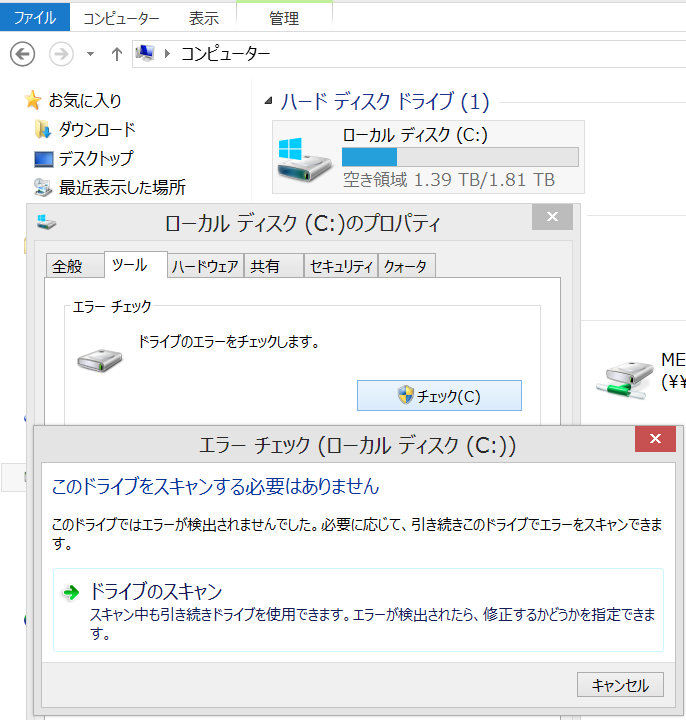686x720 pixels.
Task: Select the 管理 ribbon tab
Action: coord(284,18)
